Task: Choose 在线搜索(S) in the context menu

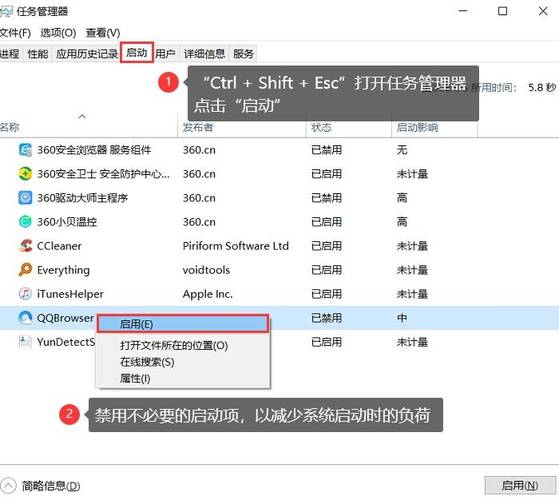Action: tap(147, 362)
